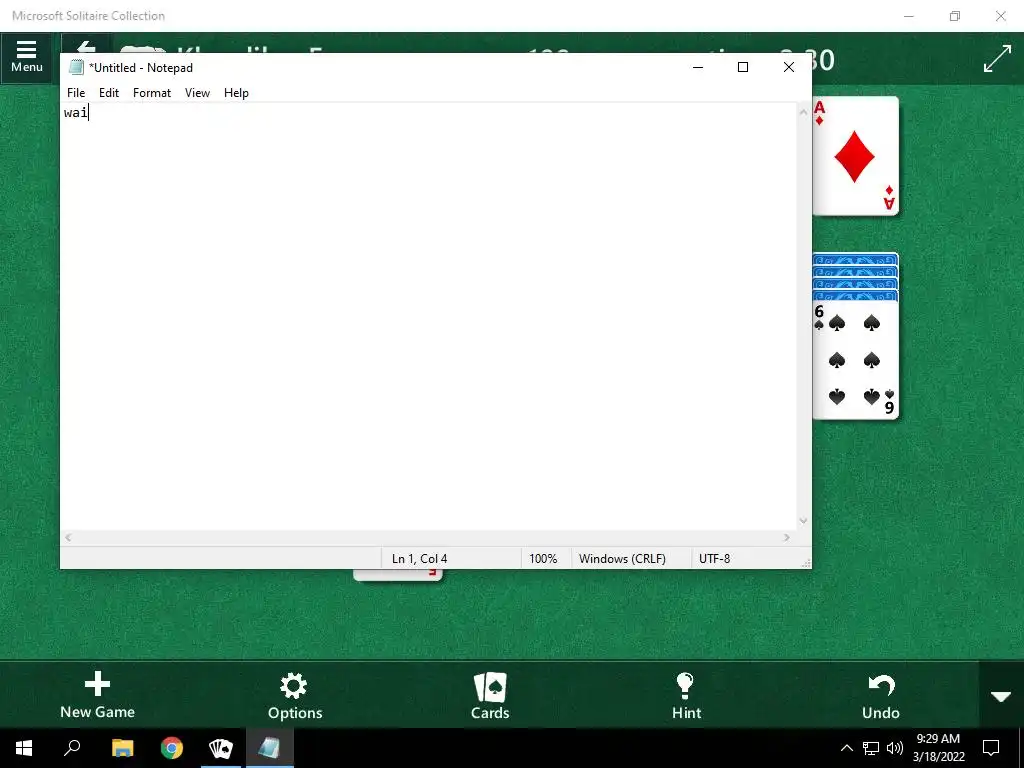1024x768 pixels.
Task: Start a New Game in Solitaire
Action: 97,696
